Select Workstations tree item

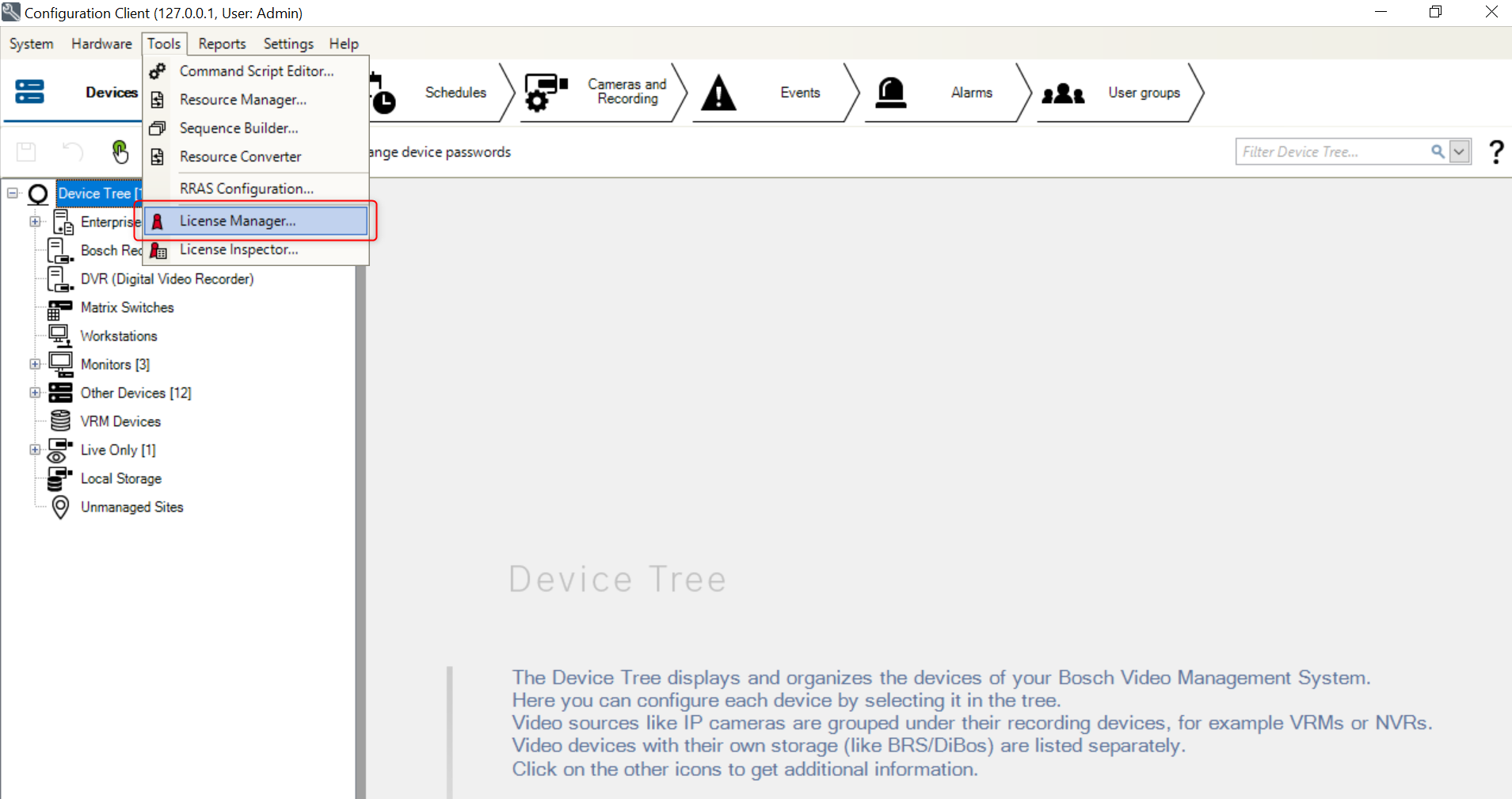(x=119, y=336)
